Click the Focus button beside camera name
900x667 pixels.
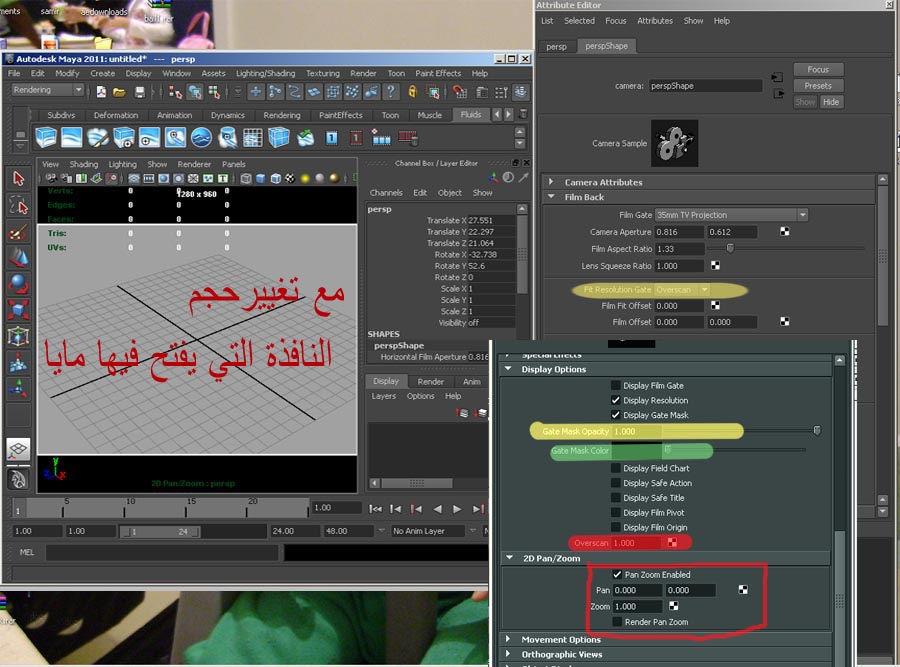coord(818,69)
